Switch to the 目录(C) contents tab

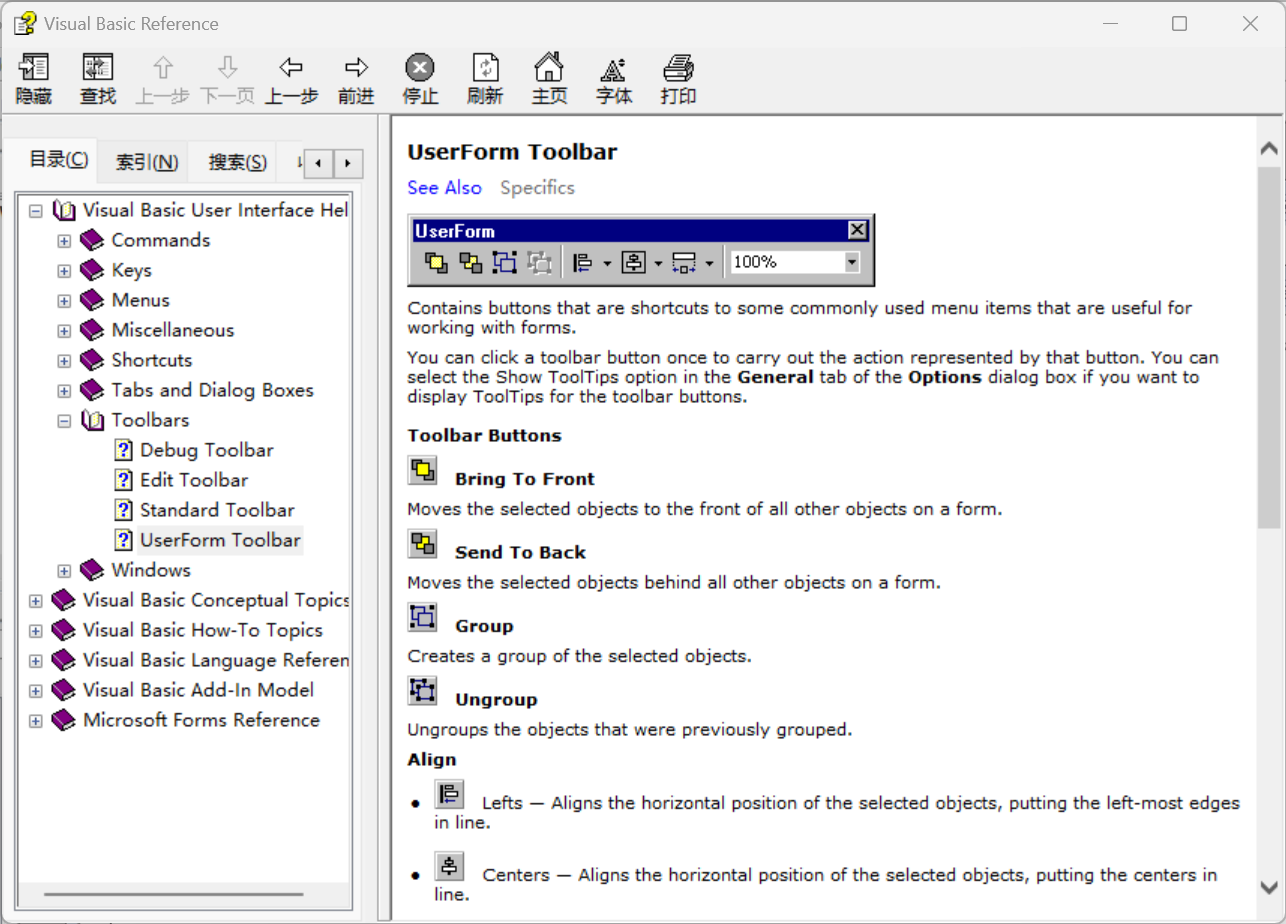(x=58, y=160)
